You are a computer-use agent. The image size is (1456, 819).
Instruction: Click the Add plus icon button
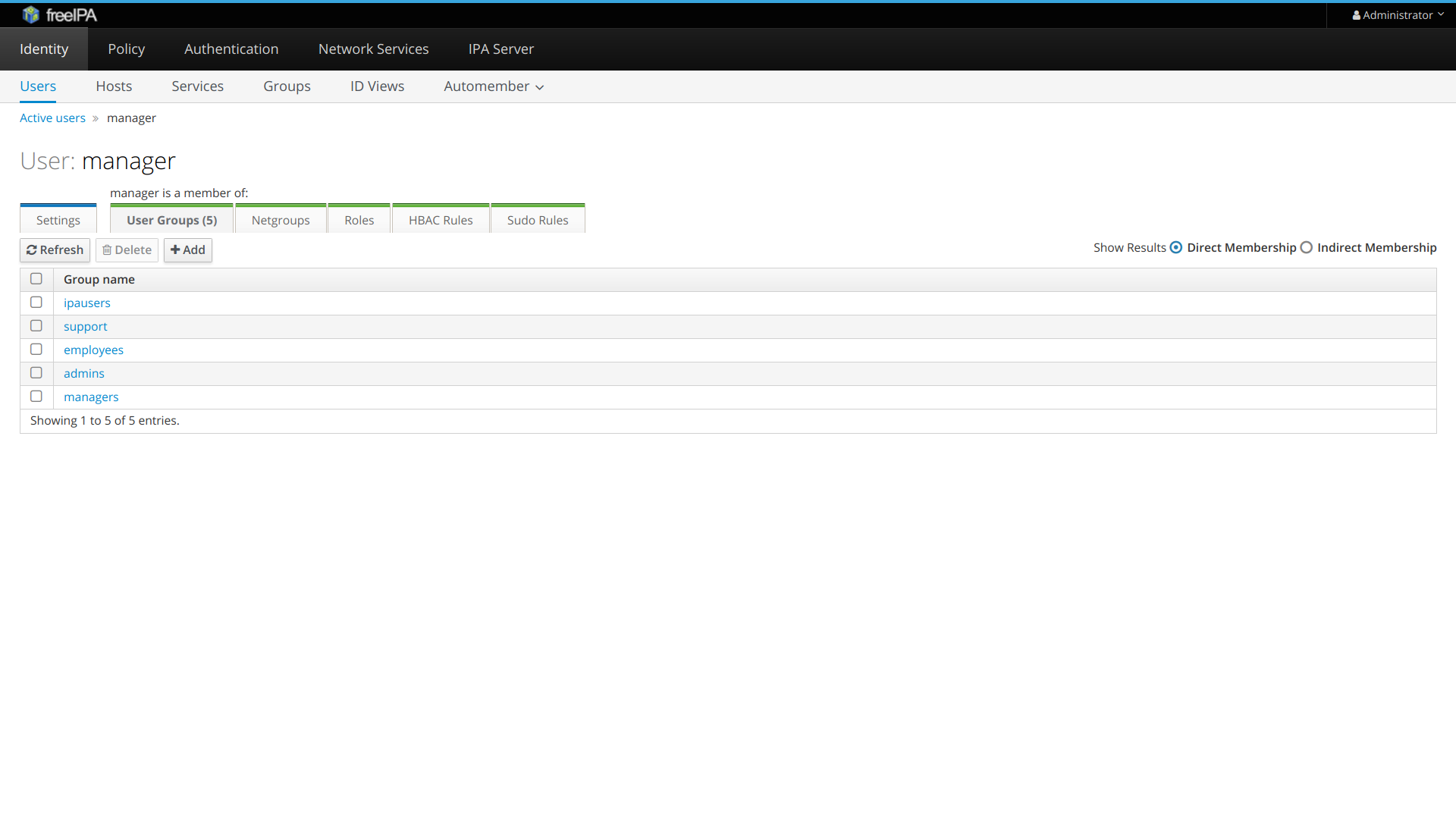pyautogui.click(x=175, y=250)
